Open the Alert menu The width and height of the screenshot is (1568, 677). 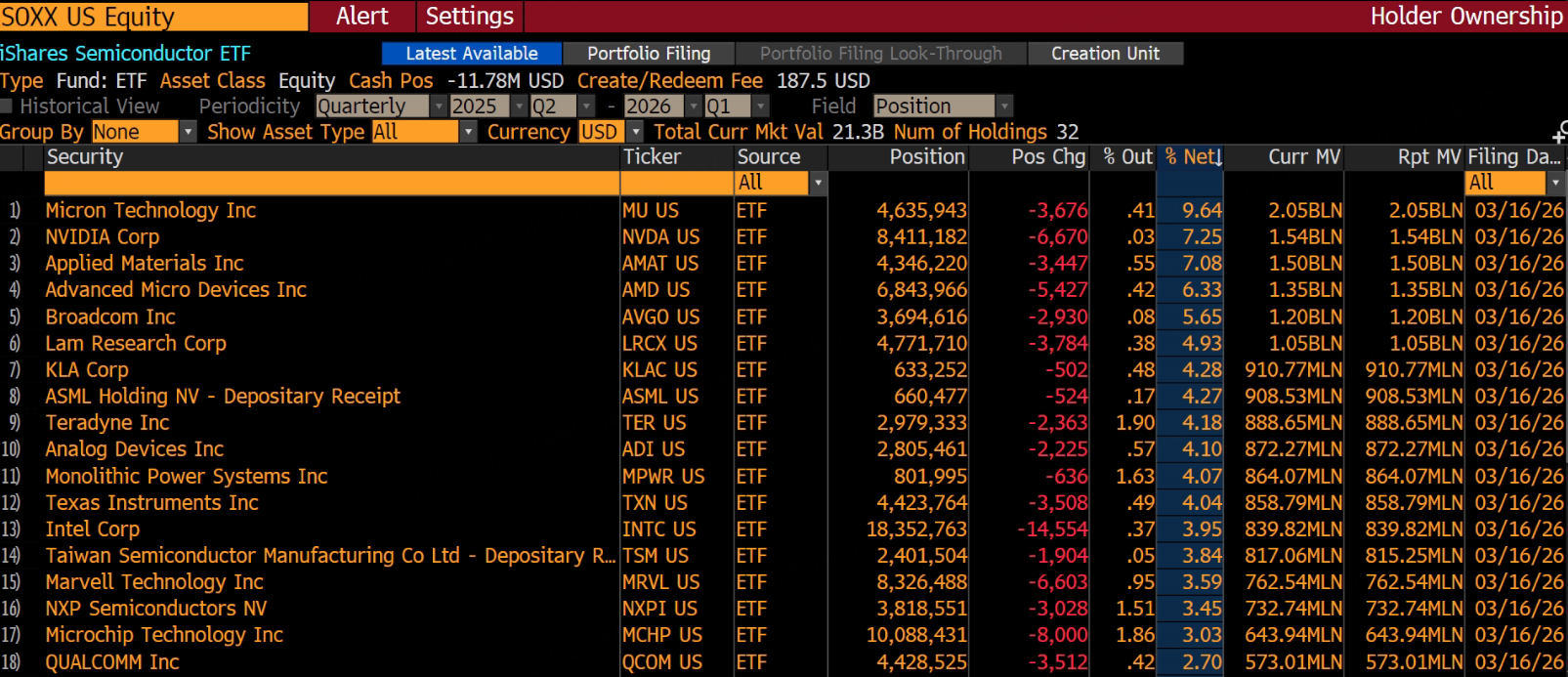tap(362, 16)
